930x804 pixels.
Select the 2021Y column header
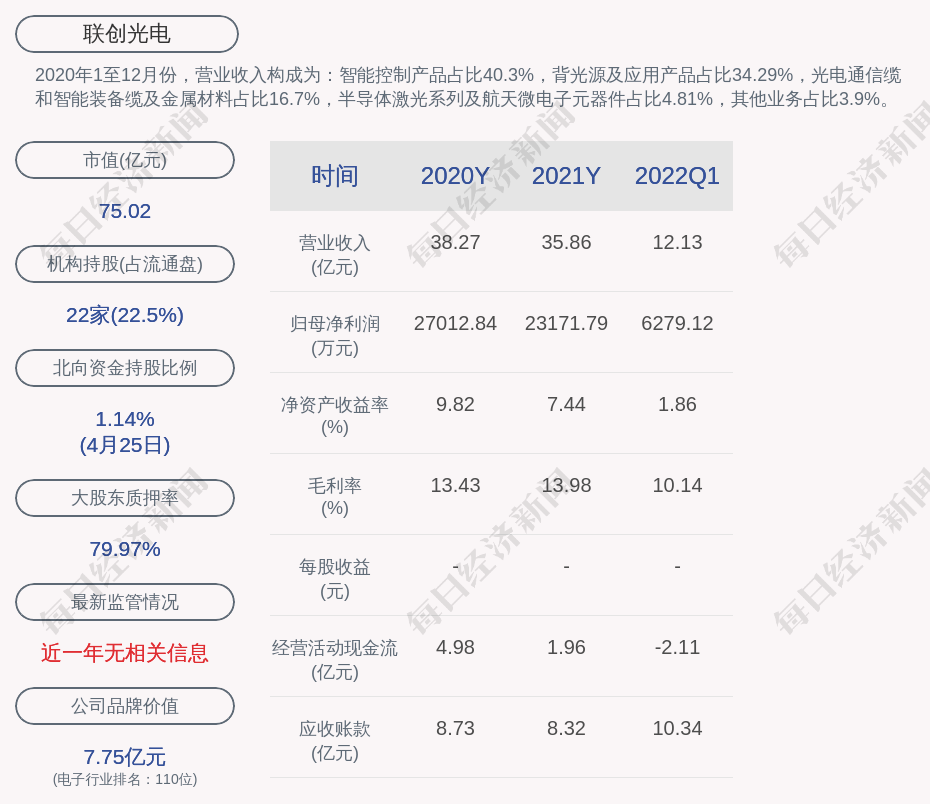pyautogui.click(x=566, y=176)
